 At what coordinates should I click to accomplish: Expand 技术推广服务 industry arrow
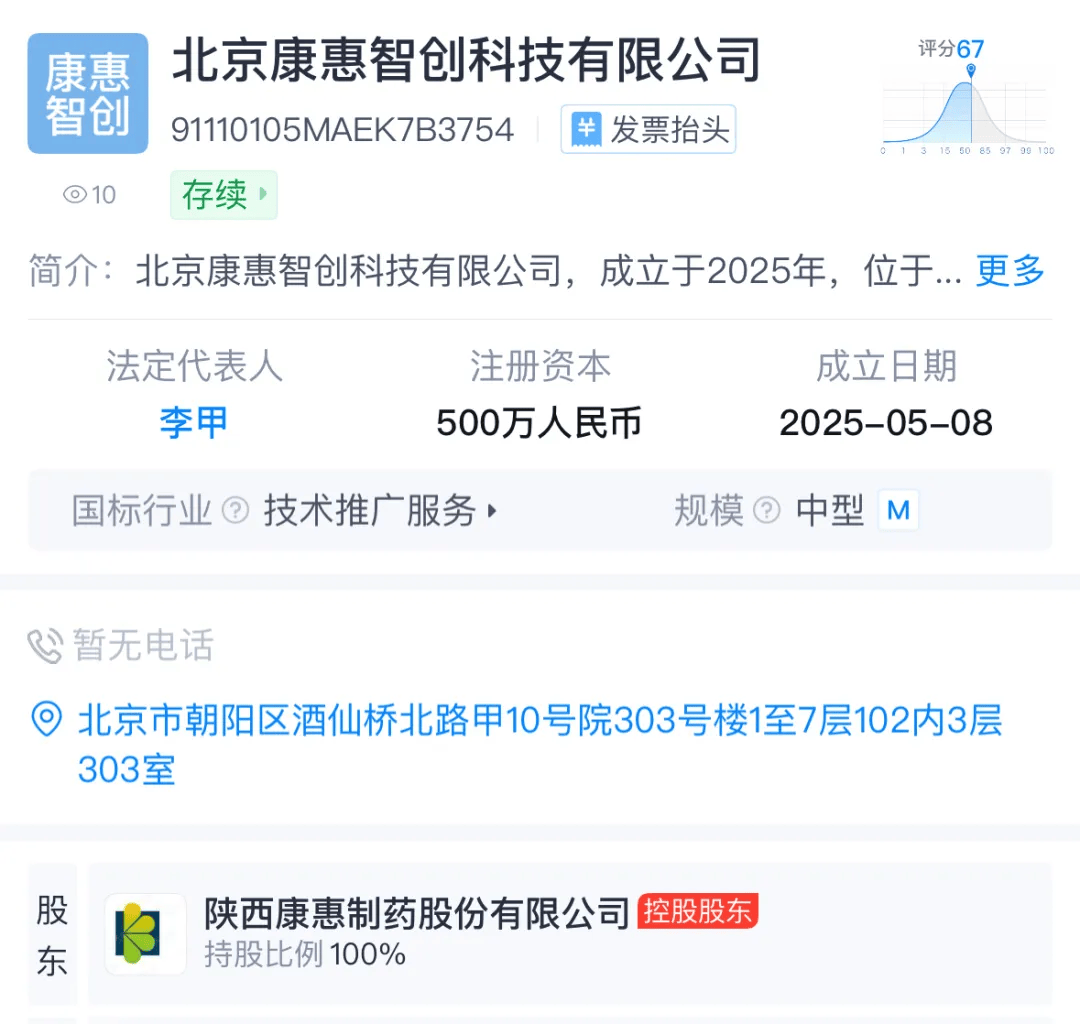(492, 510)
